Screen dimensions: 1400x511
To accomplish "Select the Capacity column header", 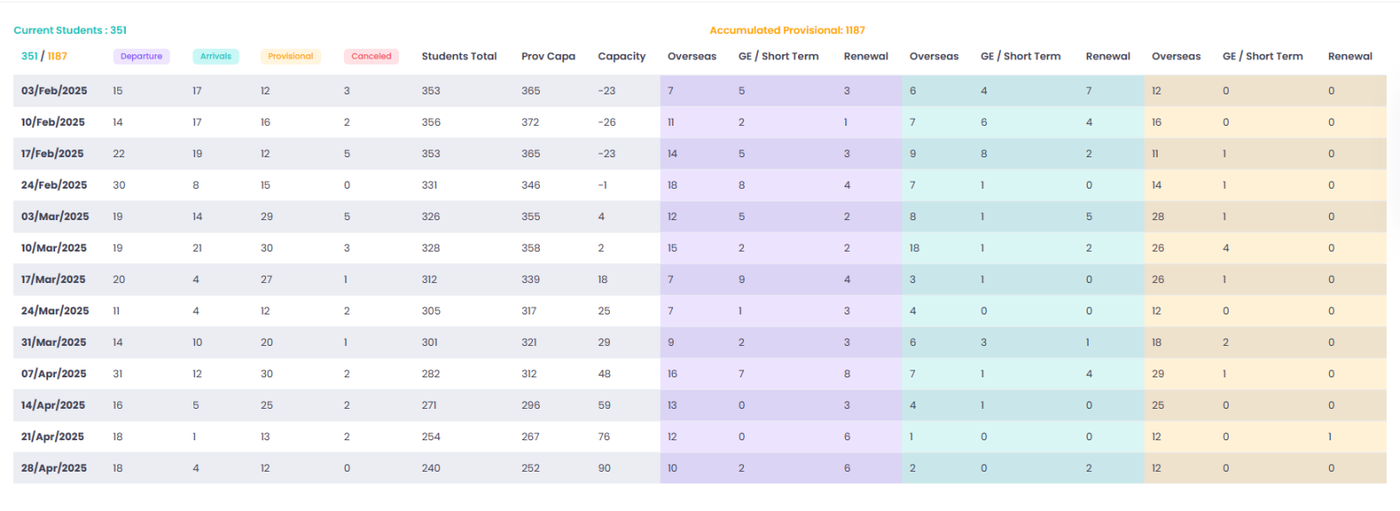I will tap(622, 57).
